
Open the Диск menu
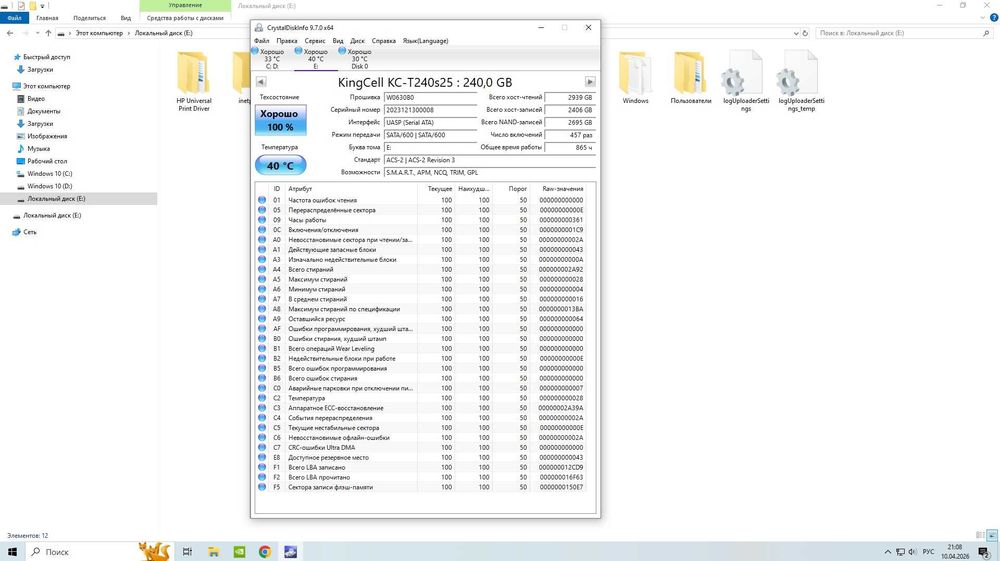[358, 41]
